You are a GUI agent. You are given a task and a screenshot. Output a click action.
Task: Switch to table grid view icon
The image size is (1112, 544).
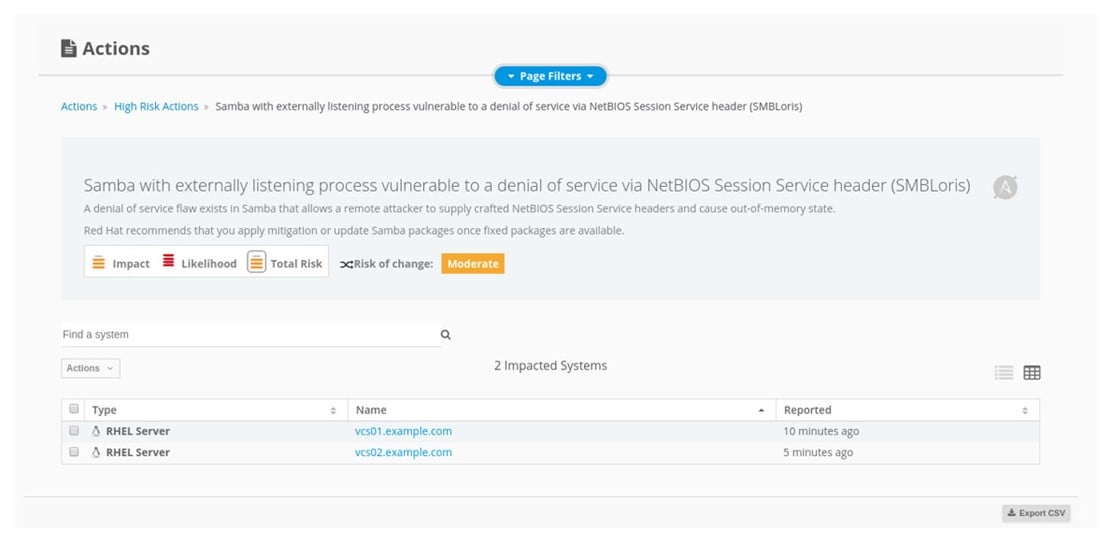tap(1032, 373)
